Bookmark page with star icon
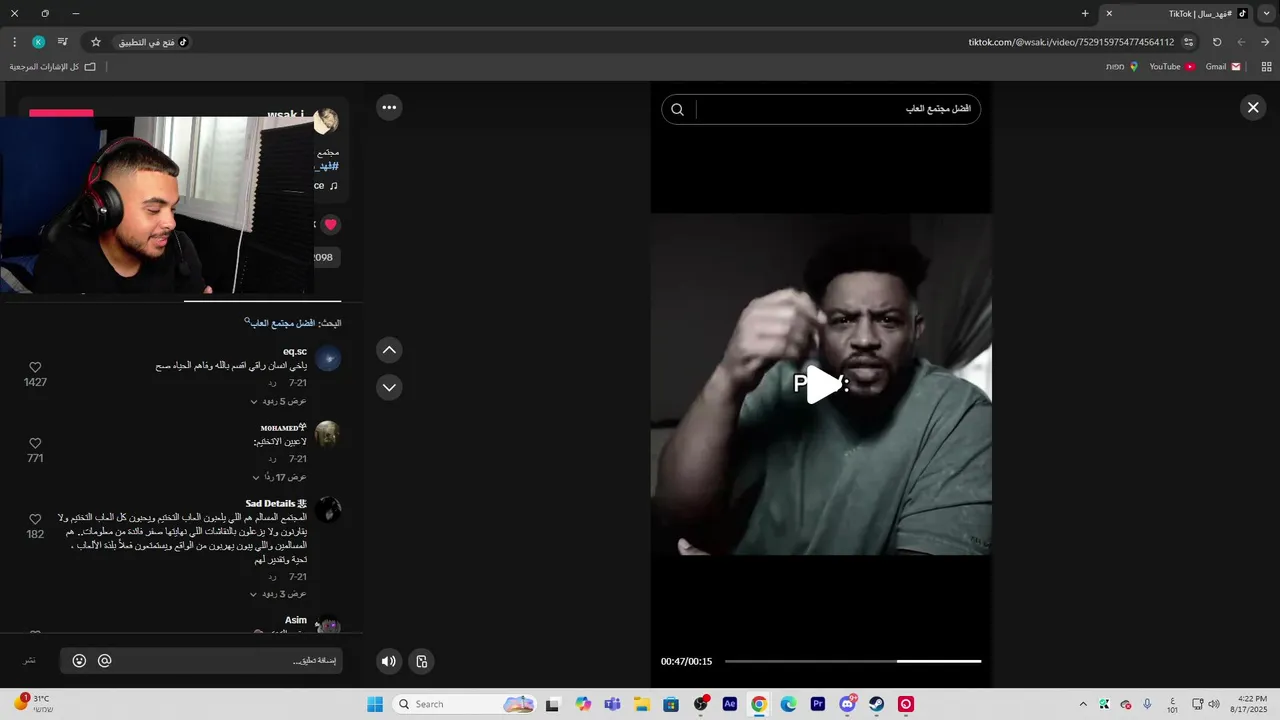 coord(96,42)
